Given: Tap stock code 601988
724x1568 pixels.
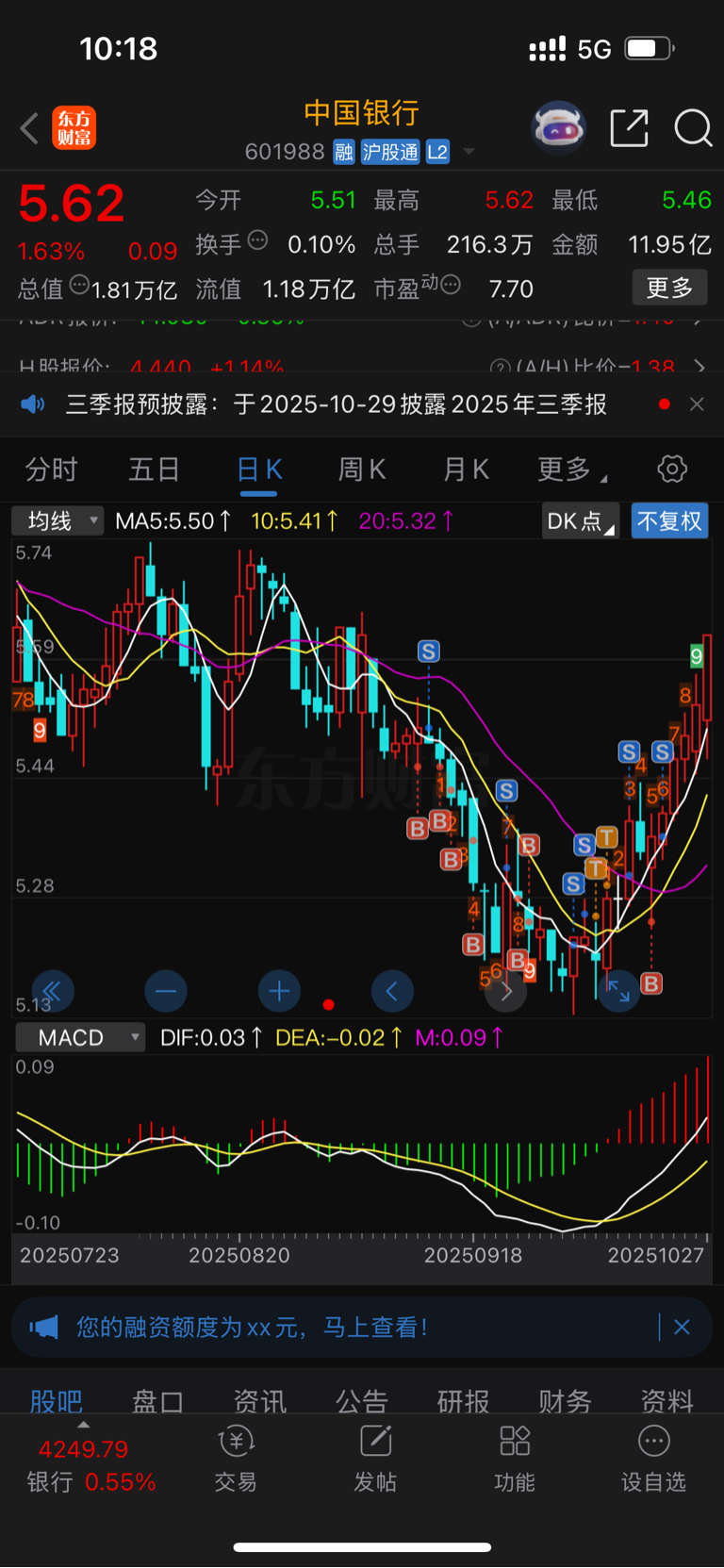Looking at the screenshot, I should pos(285,152).
